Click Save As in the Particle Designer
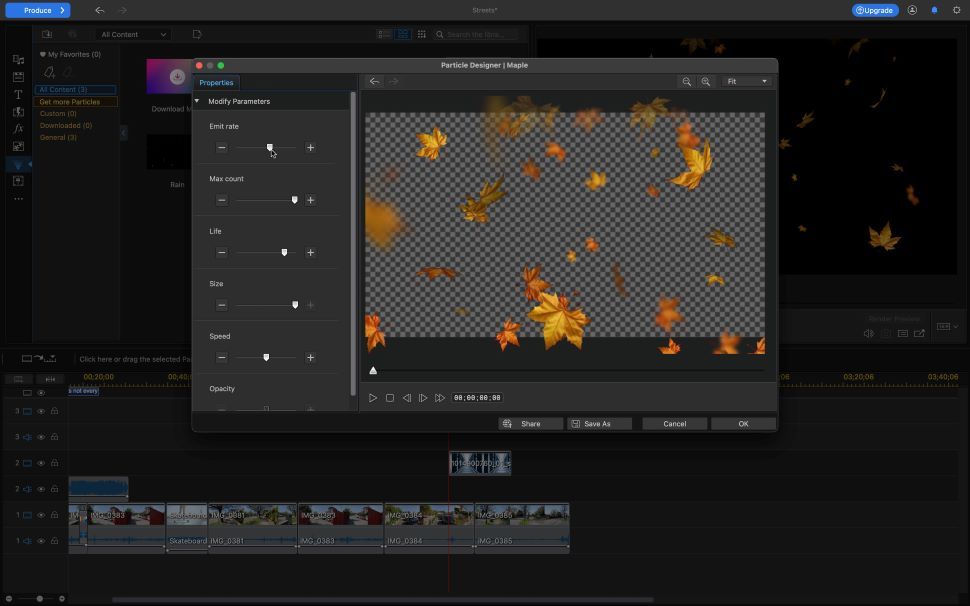This screenshot has height=606, width=970. (598, 423)
